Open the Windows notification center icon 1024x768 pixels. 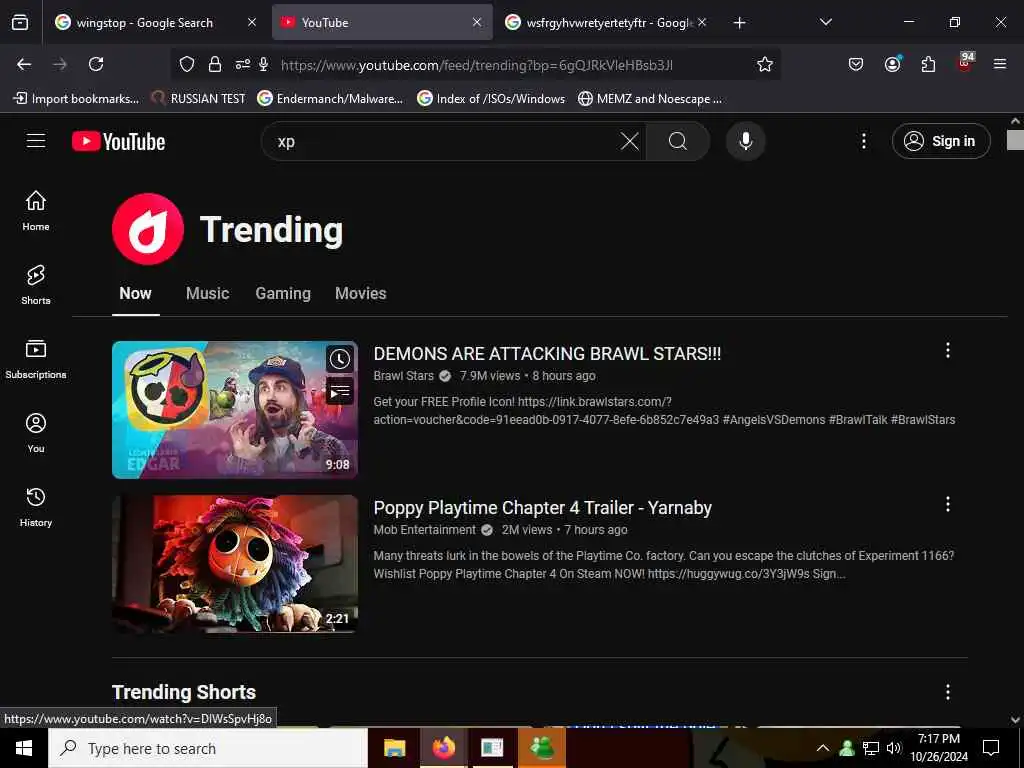click(991, 748)
